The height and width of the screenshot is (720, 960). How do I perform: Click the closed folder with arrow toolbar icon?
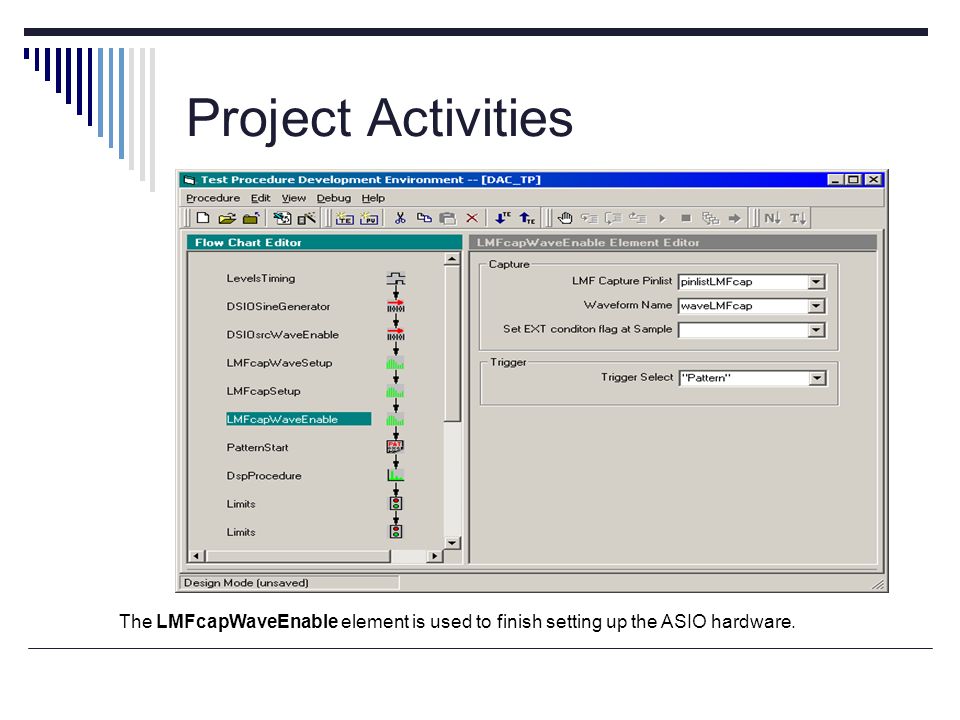pos(251,218)
